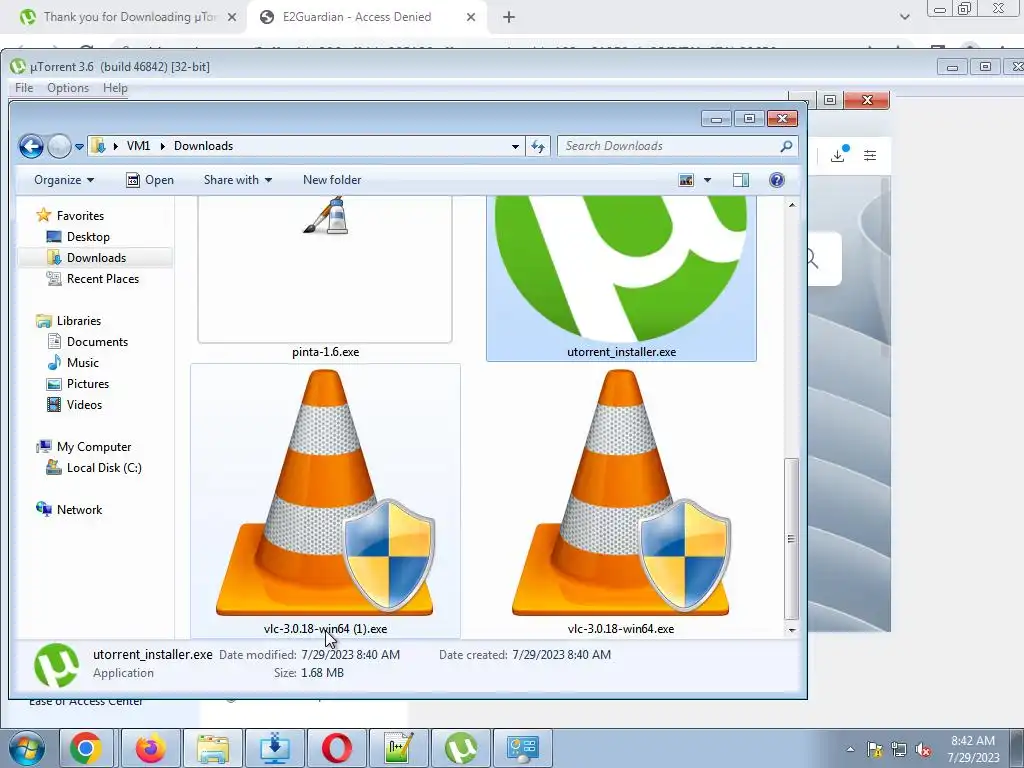Image resolution: width=1024 pixels, height=768 pixels.
Task: Expand the arrow before Downloads in breadcrumb
Action: point(163,146)
